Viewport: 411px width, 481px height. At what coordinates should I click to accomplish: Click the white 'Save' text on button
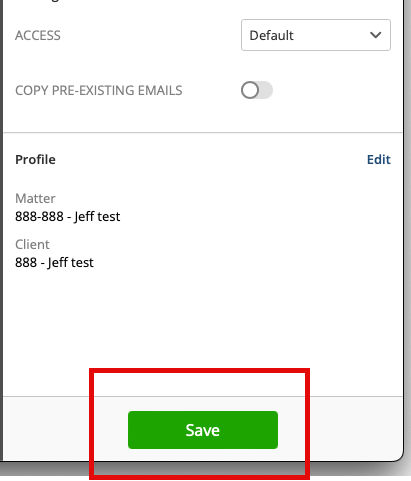[203, 430]
